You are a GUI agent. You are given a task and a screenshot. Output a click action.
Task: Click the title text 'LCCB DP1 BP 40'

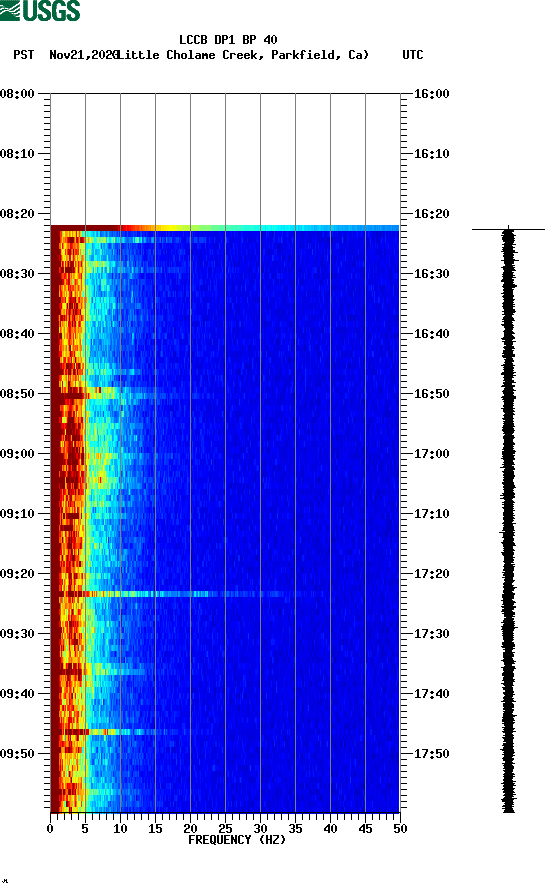point(228,40)
